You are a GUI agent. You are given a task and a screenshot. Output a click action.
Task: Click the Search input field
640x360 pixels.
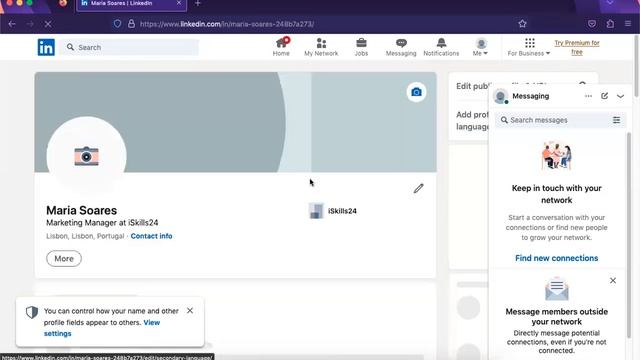[x=130, y=47]
